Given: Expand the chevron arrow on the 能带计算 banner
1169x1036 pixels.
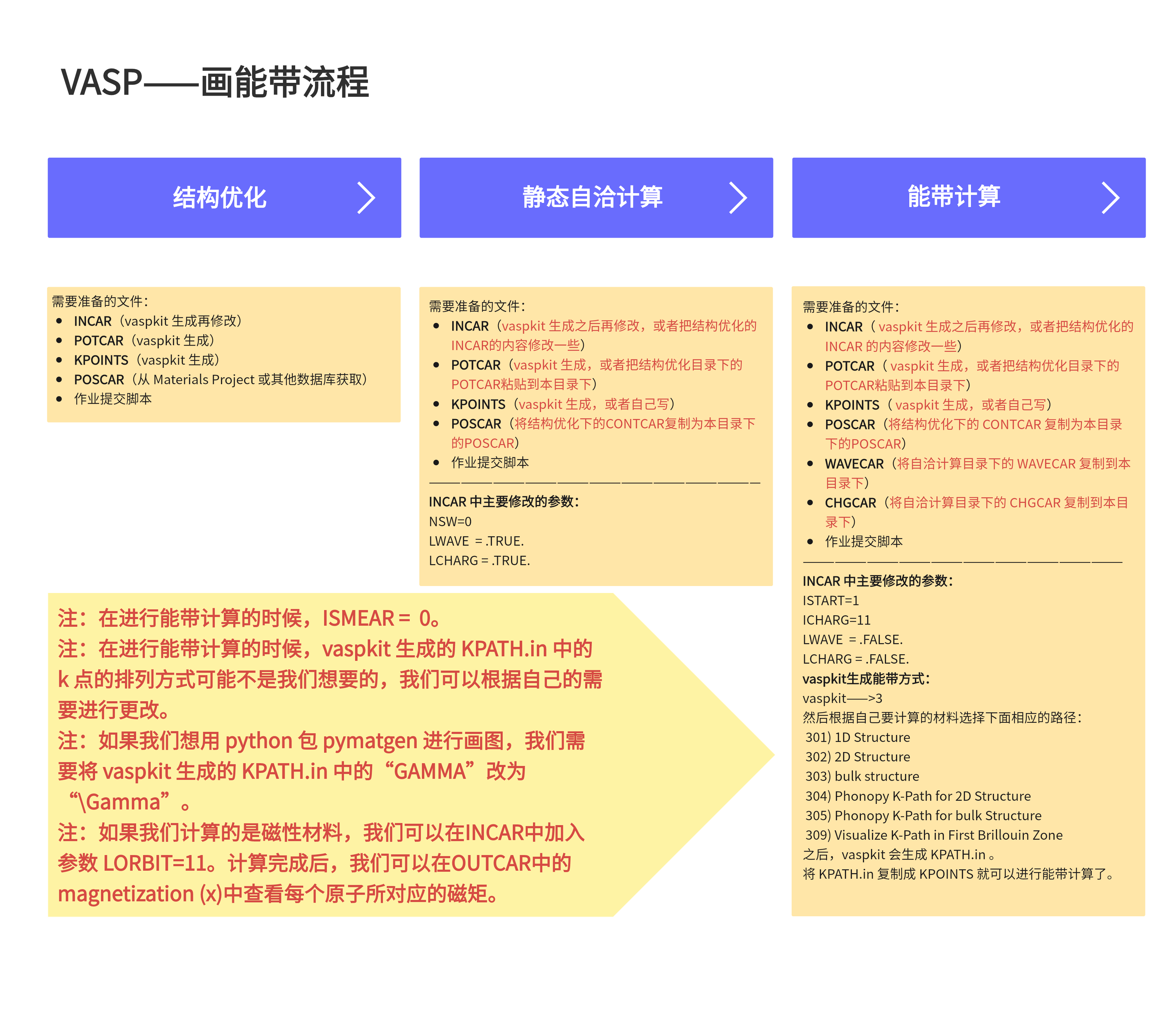Looking at the screenshot, I should tap(1112, 198).
